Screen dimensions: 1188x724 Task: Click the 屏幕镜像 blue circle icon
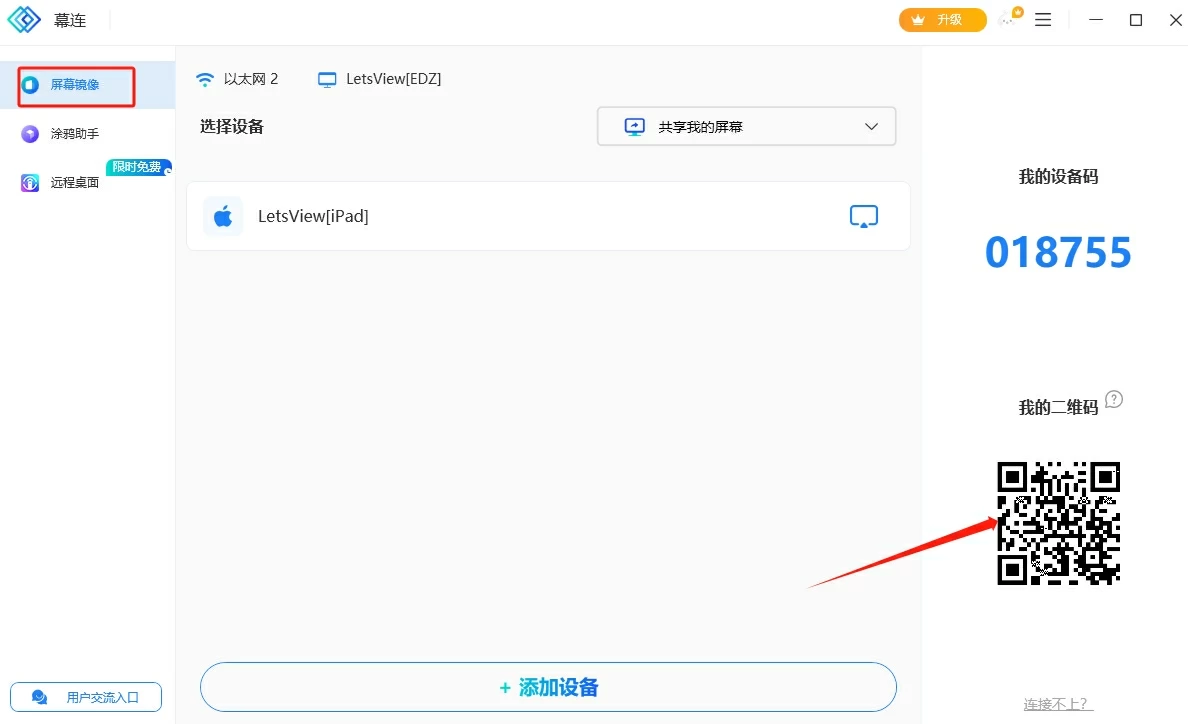click(30, 85)
